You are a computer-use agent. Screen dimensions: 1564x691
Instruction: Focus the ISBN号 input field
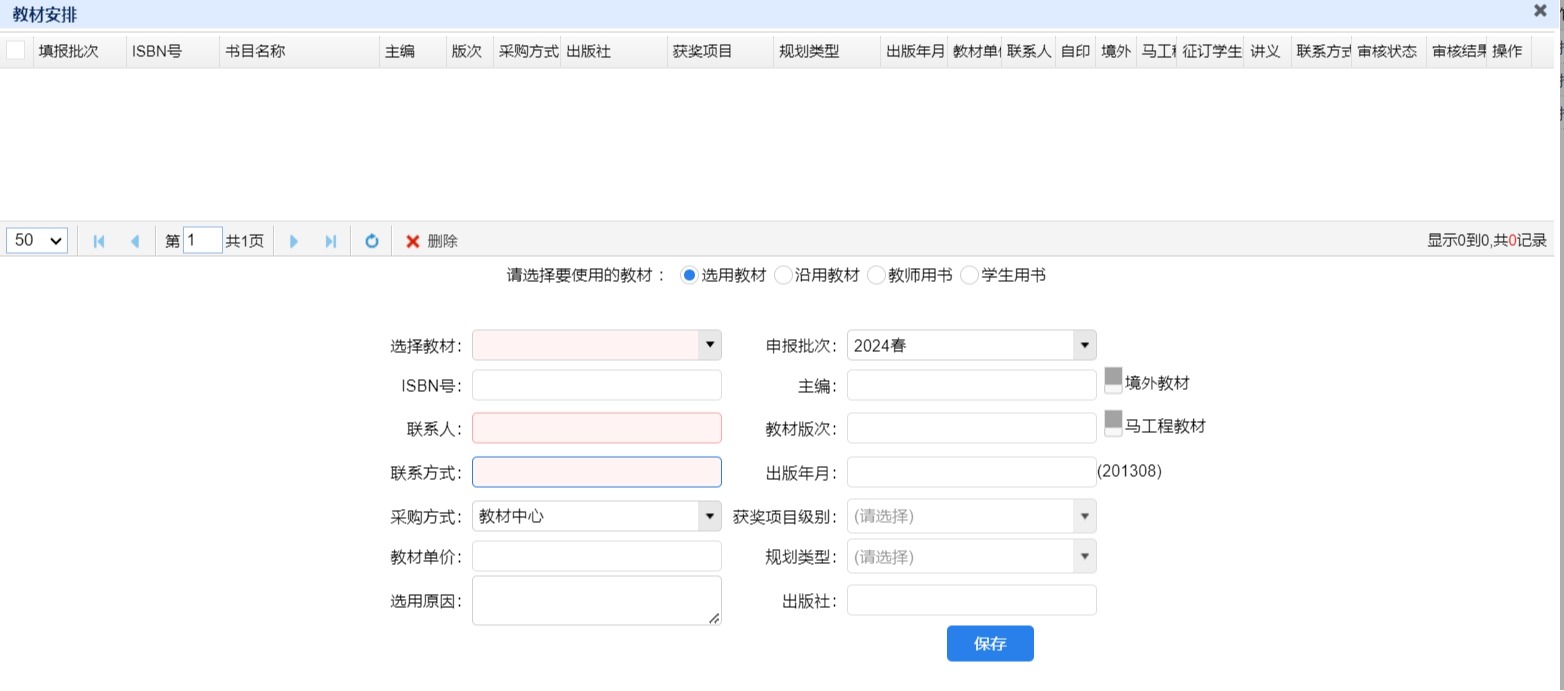[x=596, y=385]
